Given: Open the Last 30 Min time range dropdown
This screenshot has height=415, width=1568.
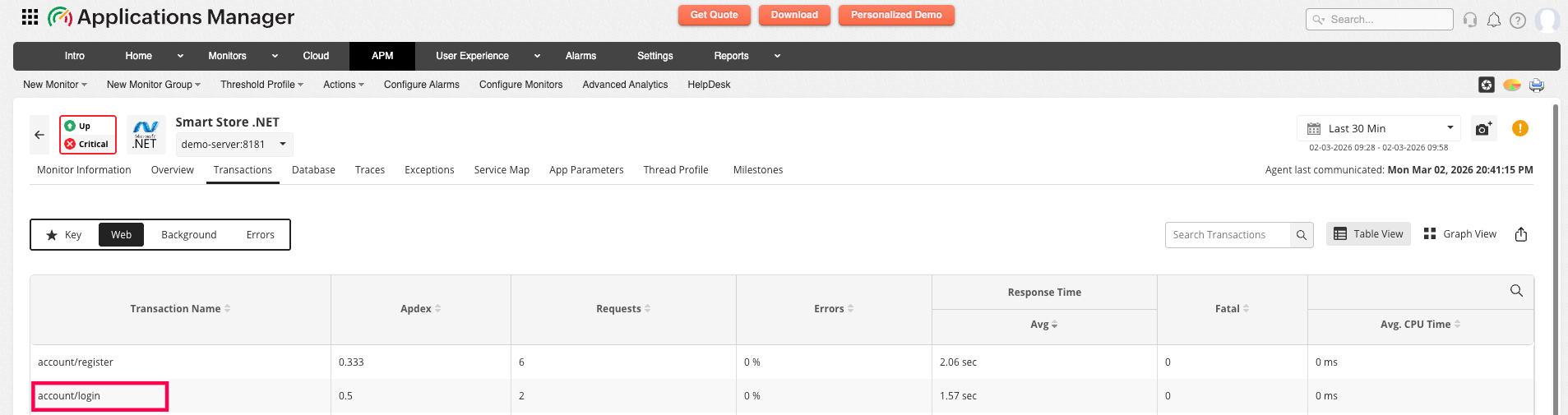Looking at the screenshot, I should (1379, 128).
